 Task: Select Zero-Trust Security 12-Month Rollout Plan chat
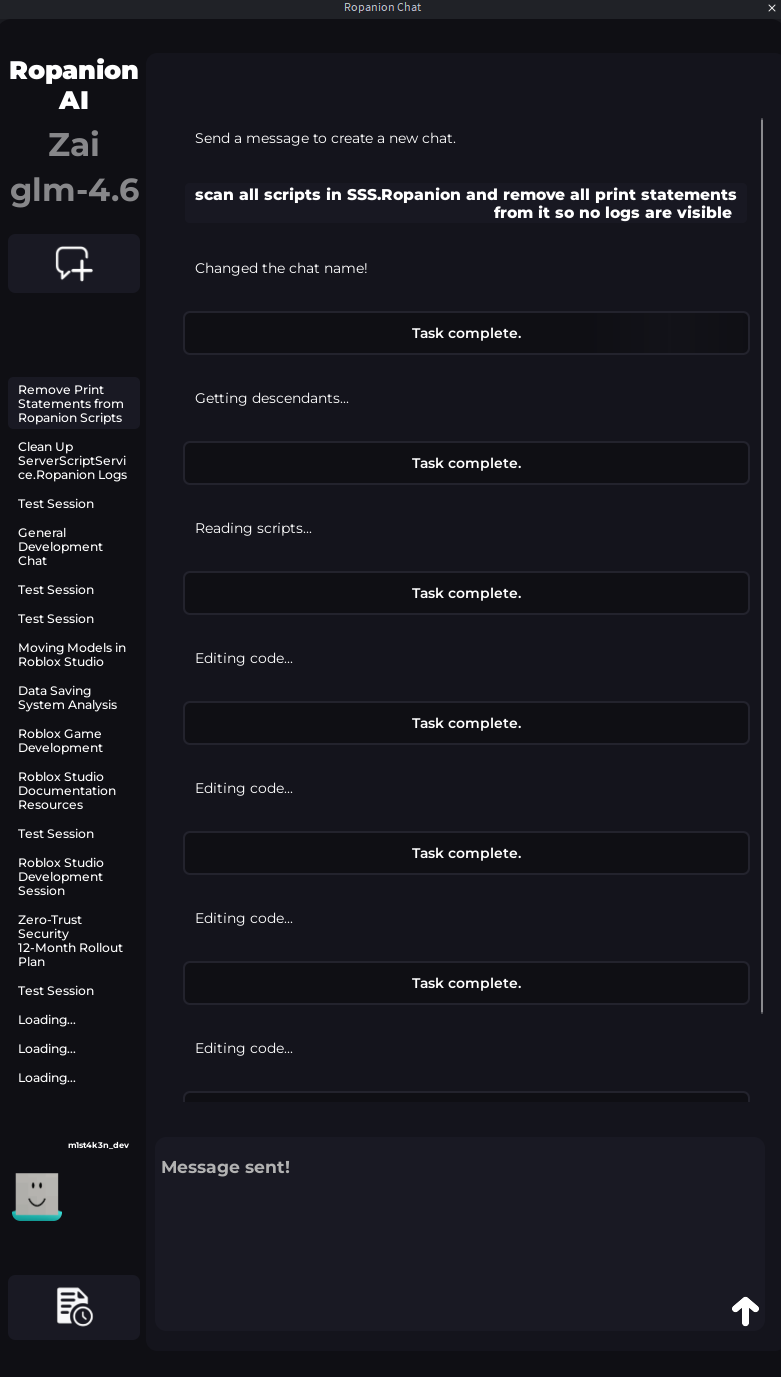(74, 941)
